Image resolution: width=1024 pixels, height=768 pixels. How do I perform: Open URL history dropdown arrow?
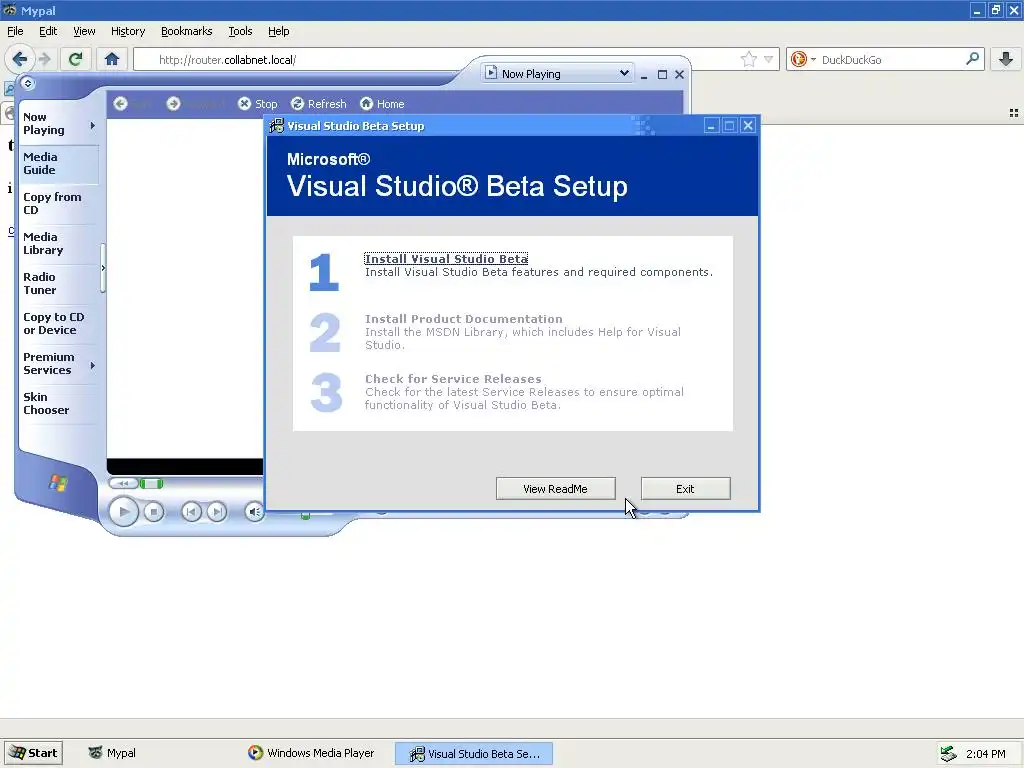[769, 59]
